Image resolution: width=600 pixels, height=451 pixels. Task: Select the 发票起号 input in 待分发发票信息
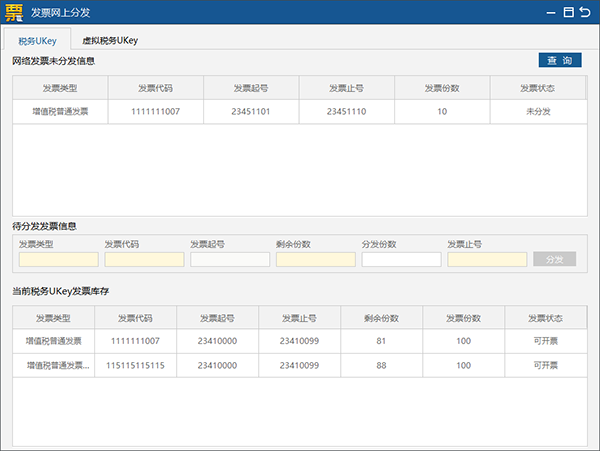[x=230, y=259]
